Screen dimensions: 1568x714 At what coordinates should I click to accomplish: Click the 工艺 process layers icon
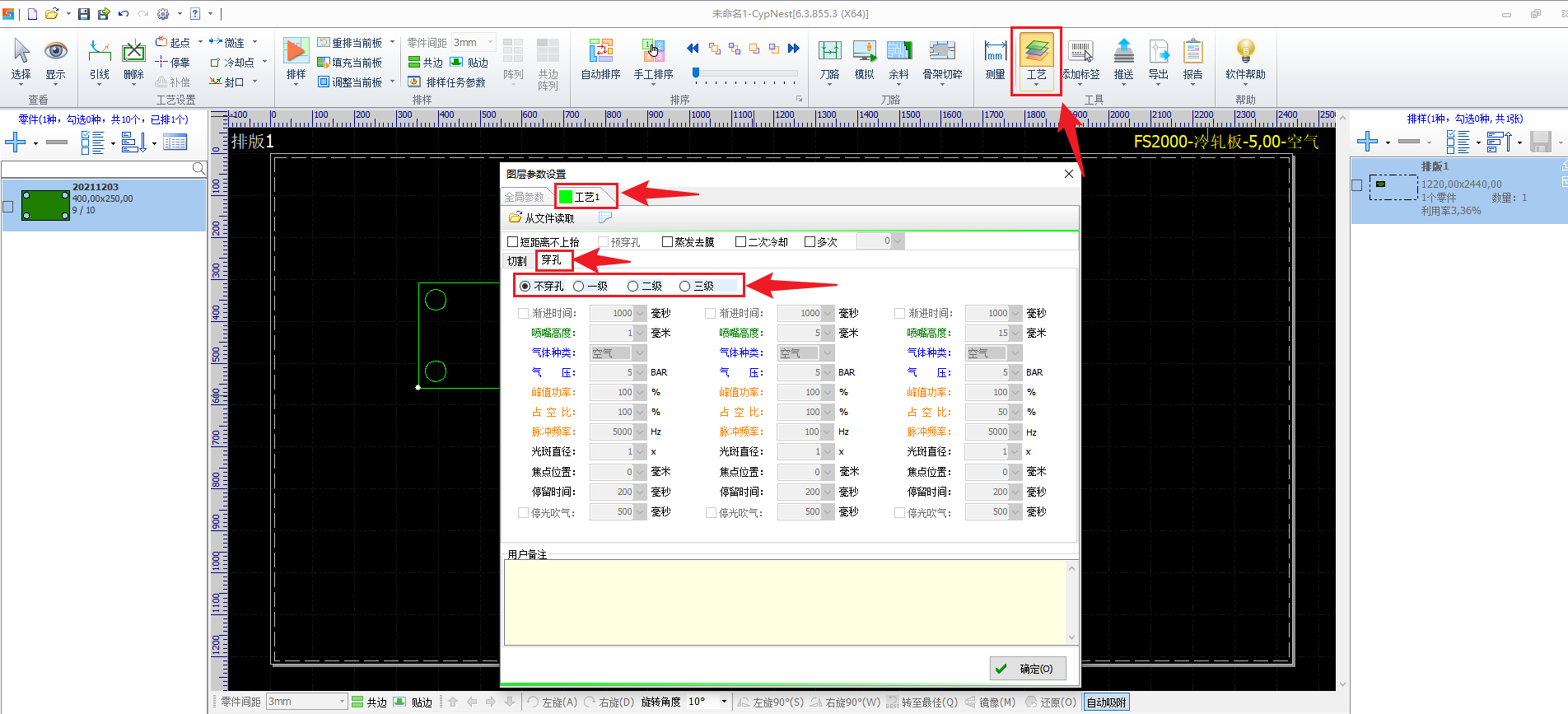point(1036,52)
